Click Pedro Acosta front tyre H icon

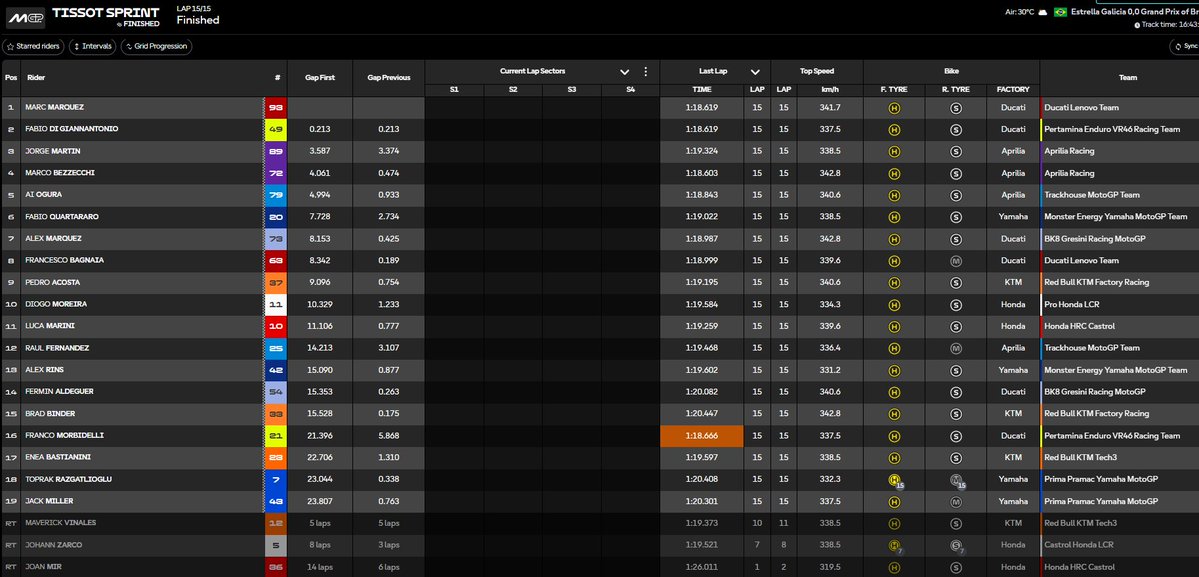(894, 283)
